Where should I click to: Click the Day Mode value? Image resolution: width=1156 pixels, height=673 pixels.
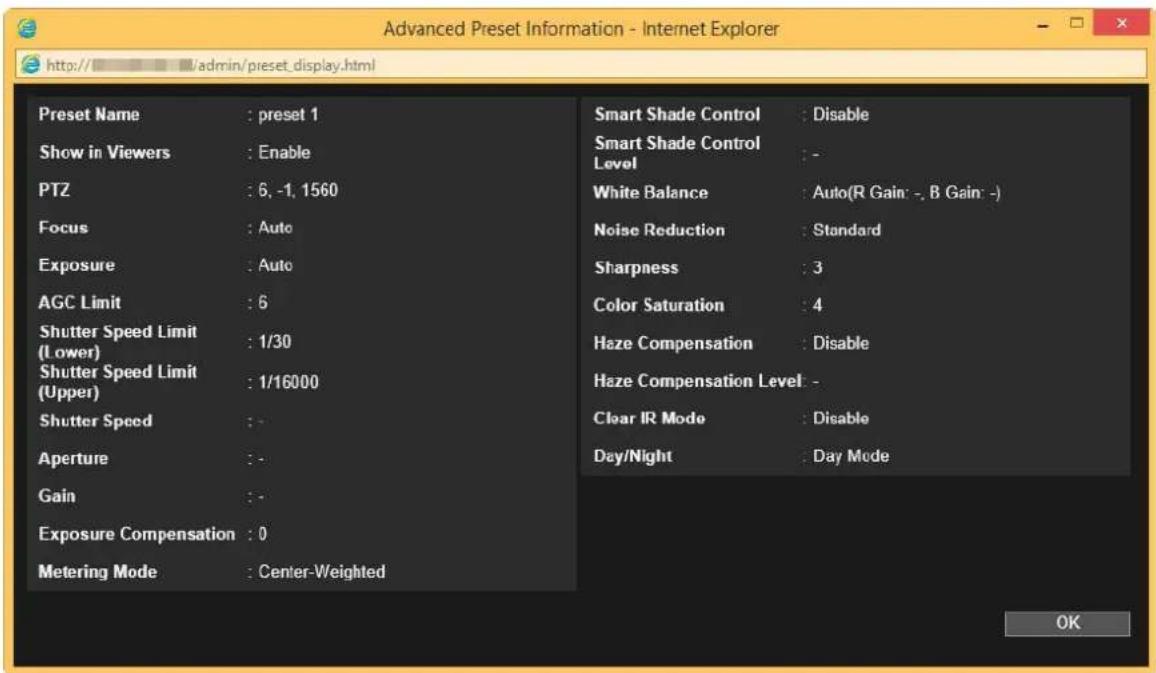[851, 456]
